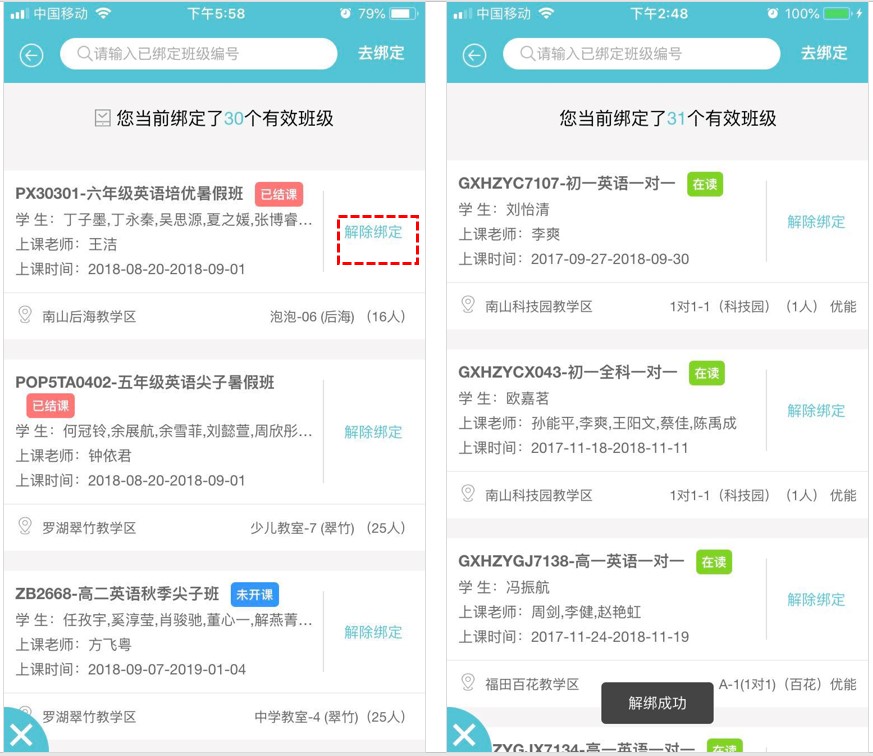Unbind class GXHZYGJ7138 via 解除绑定
Viewport: 873px width, 756px height.
click(816, 600)
